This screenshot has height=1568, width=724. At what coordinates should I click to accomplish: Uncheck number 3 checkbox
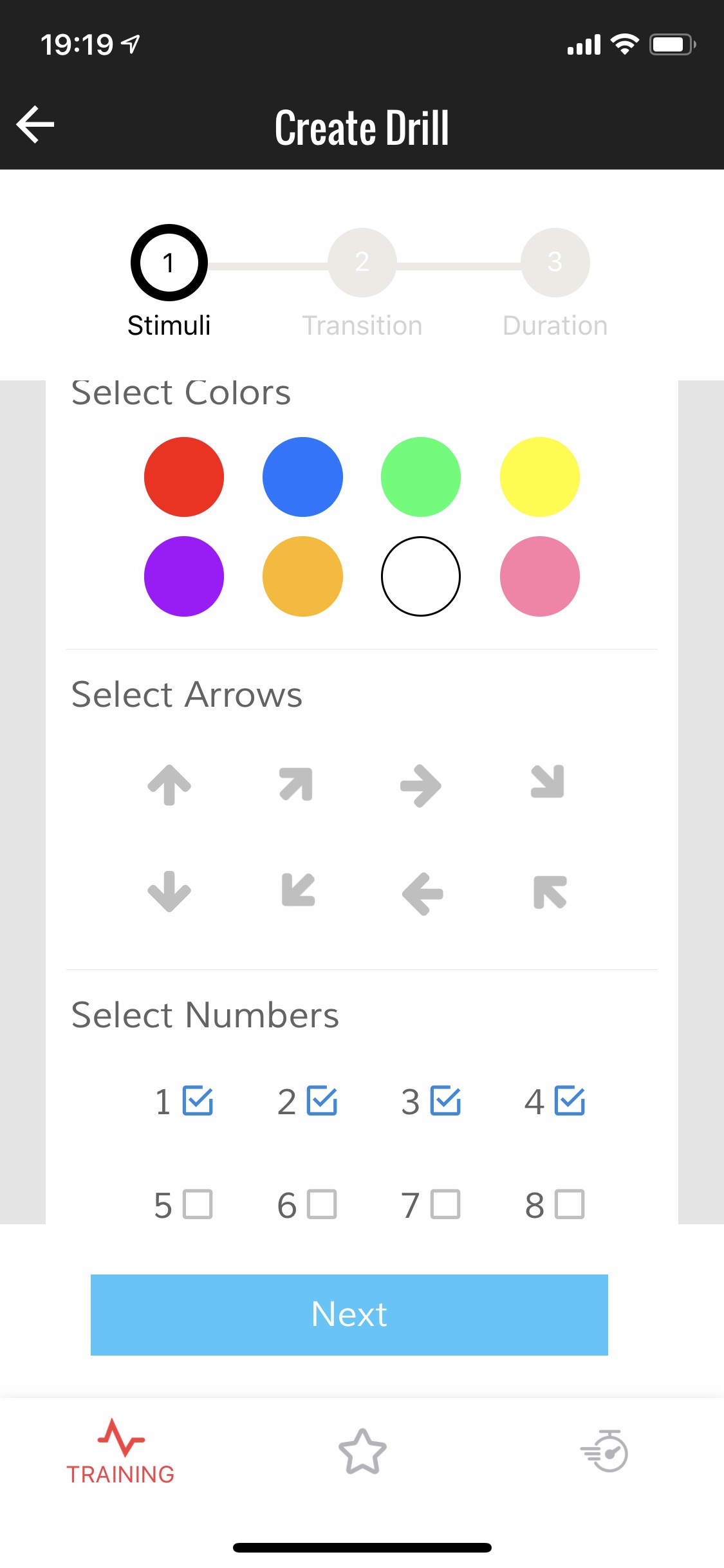445,1101
